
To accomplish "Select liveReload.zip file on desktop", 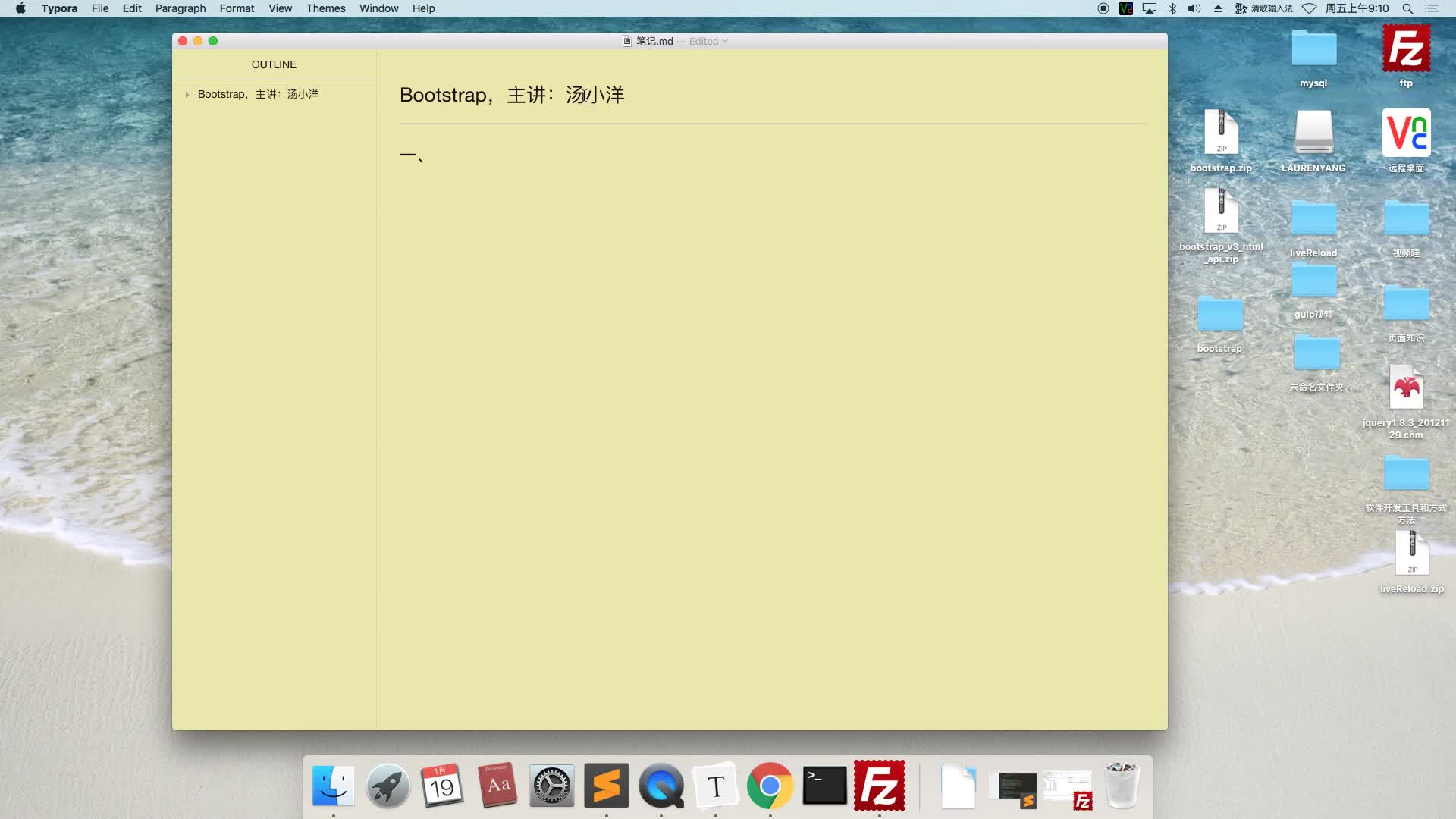I will point(1412,562).
